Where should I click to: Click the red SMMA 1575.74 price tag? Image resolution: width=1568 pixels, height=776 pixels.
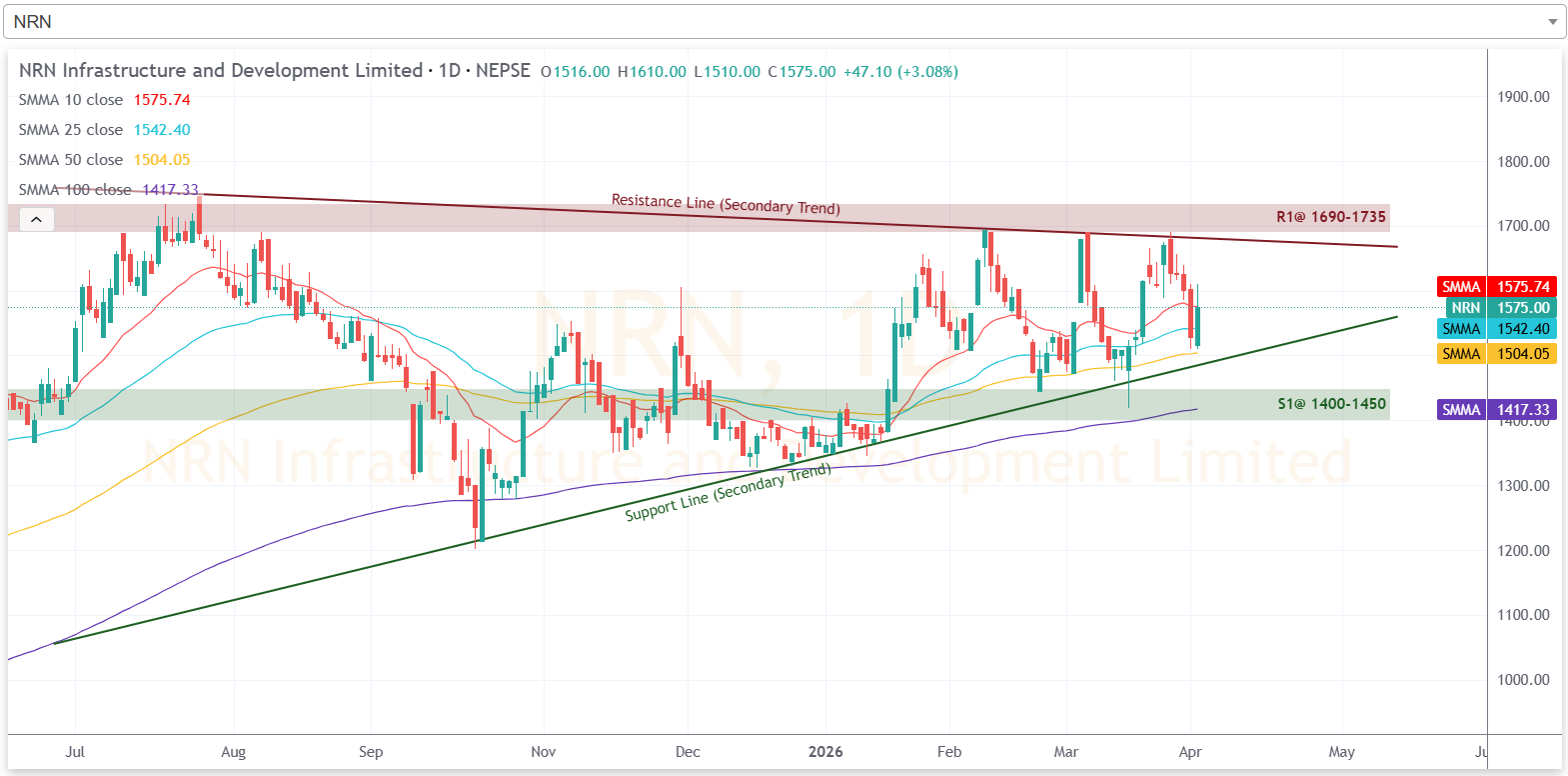(1496, 287)
